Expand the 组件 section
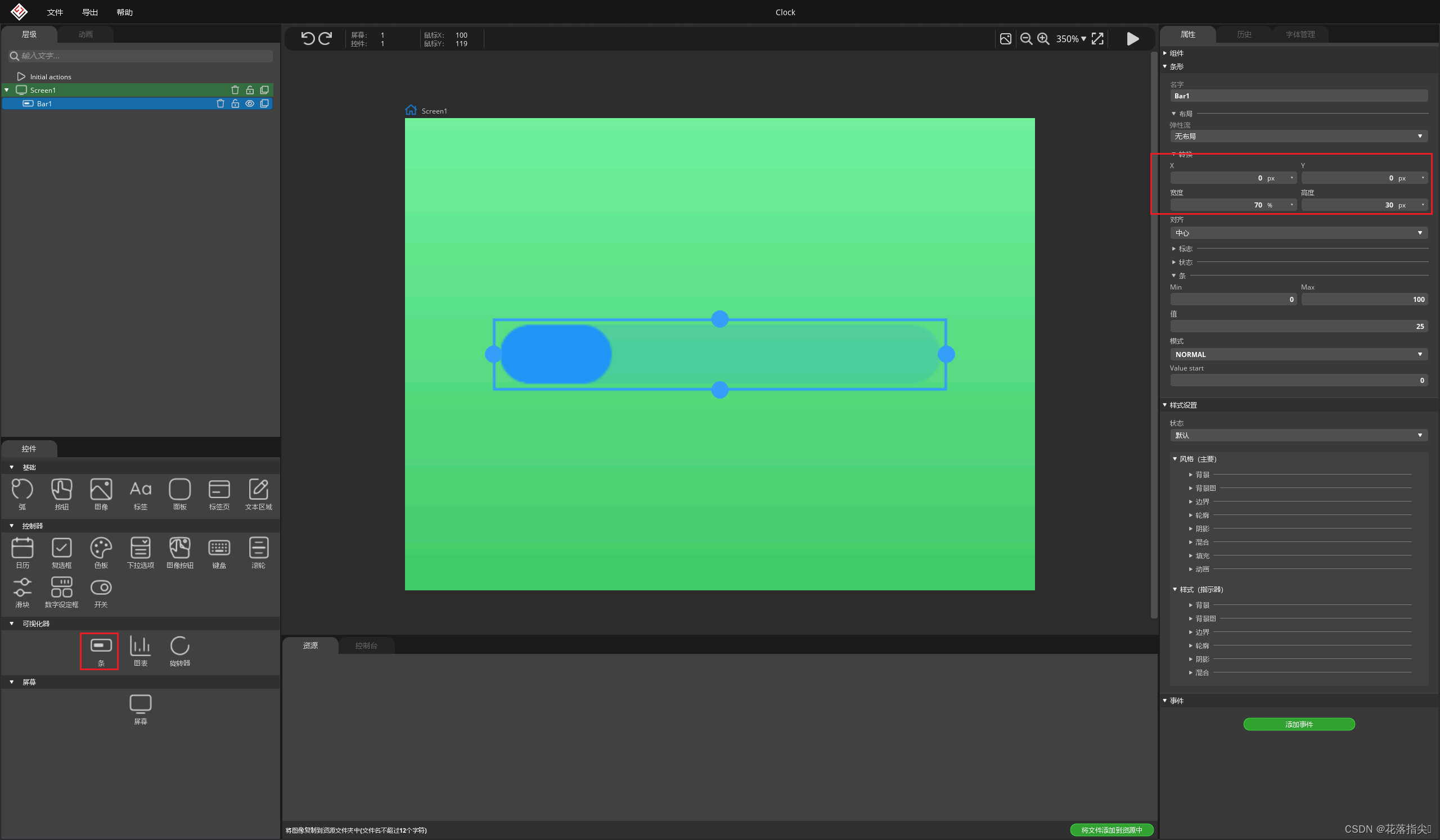The width and height of the screenshot is (1440, 840). pos(1176,53)
